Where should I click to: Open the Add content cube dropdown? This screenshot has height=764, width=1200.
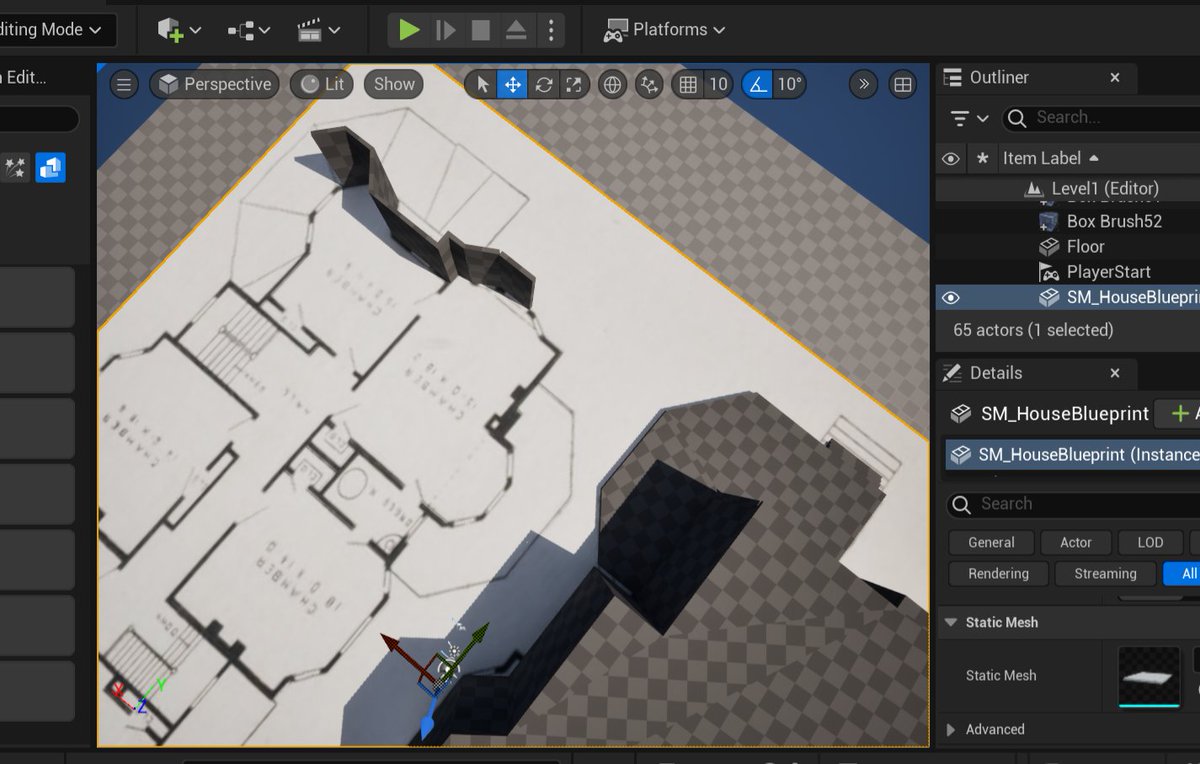[x=180, y=30]
